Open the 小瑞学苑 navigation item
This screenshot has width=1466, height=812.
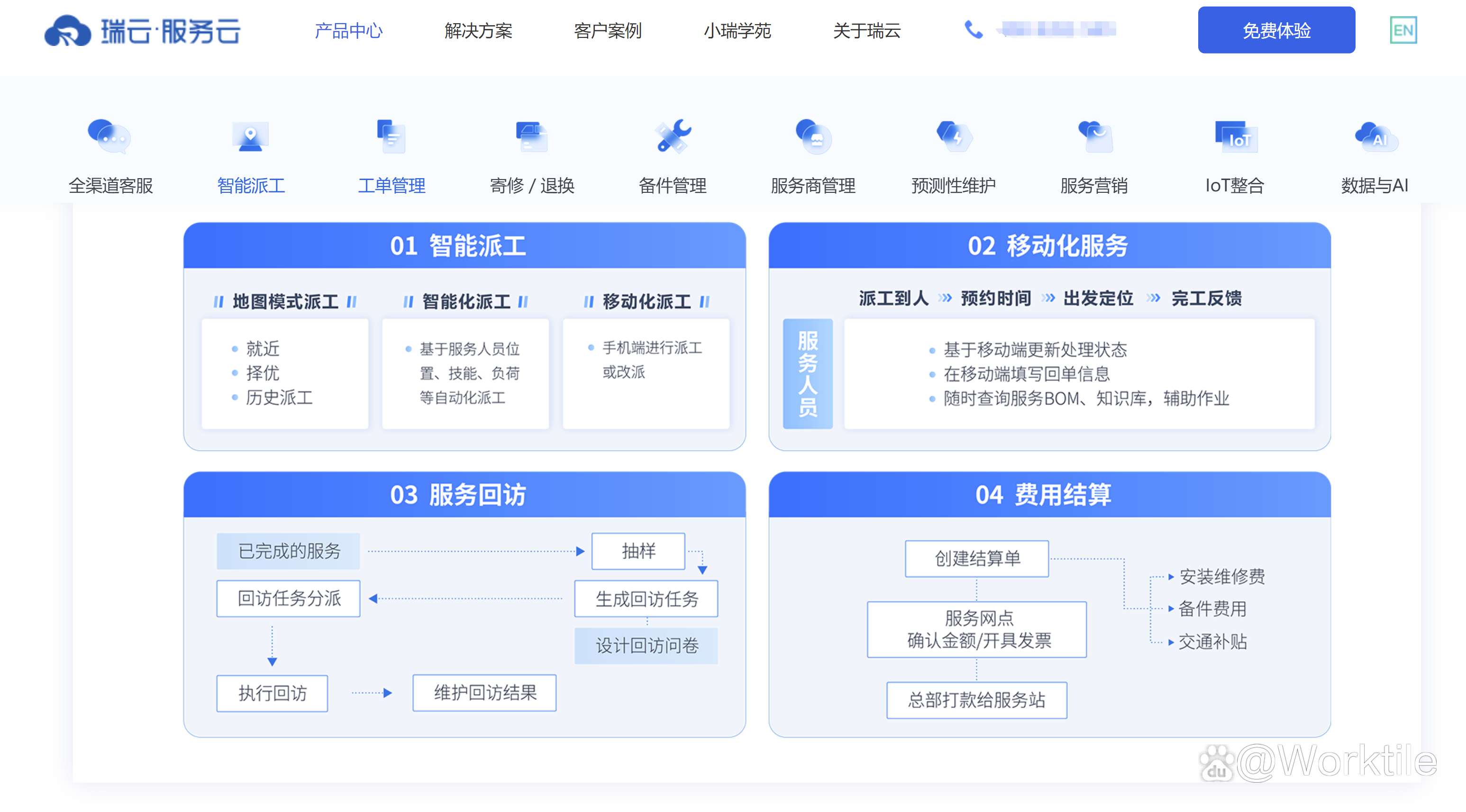click(x=737, y=31)
